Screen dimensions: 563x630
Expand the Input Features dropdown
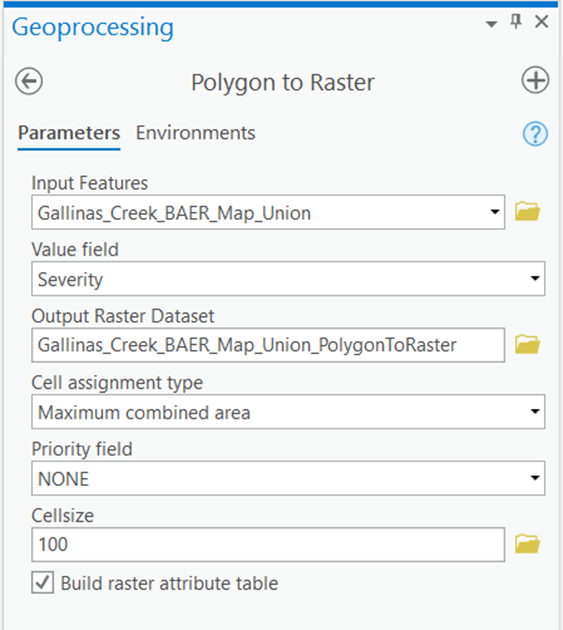[495, 212]
